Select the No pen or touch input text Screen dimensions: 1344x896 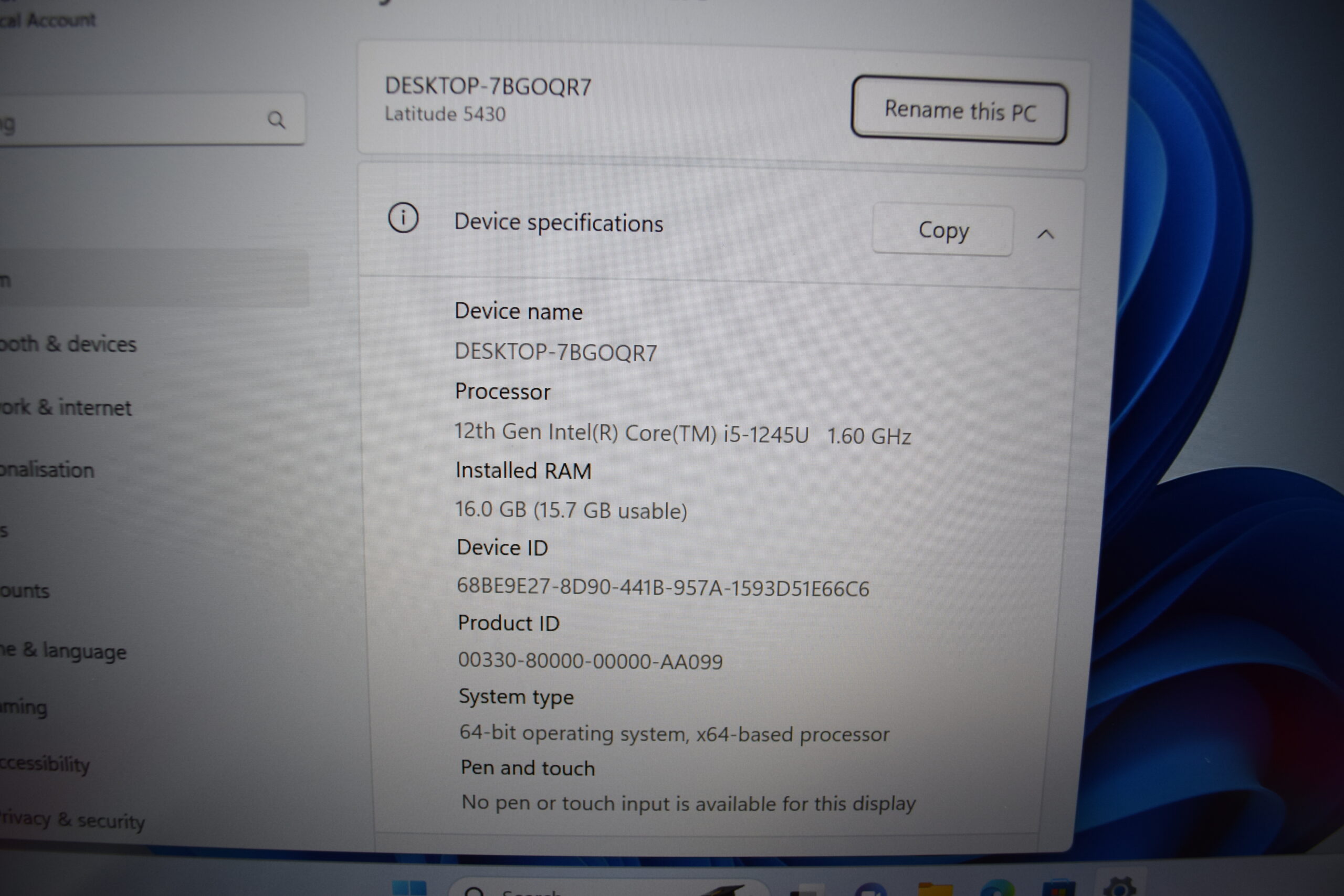click(x=689, y=803)
